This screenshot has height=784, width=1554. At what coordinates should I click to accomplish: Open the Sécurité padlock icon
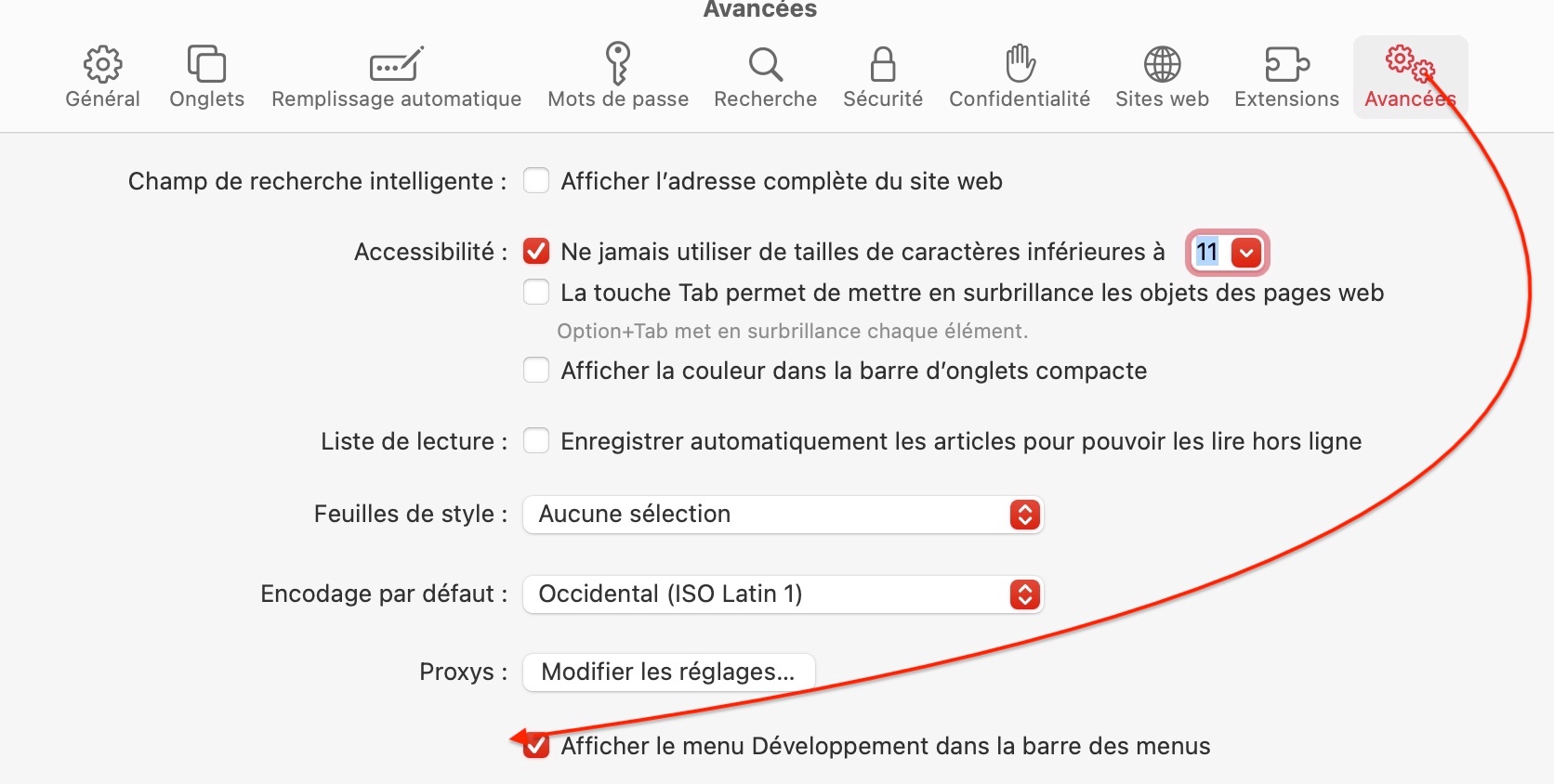click(883, 64)
